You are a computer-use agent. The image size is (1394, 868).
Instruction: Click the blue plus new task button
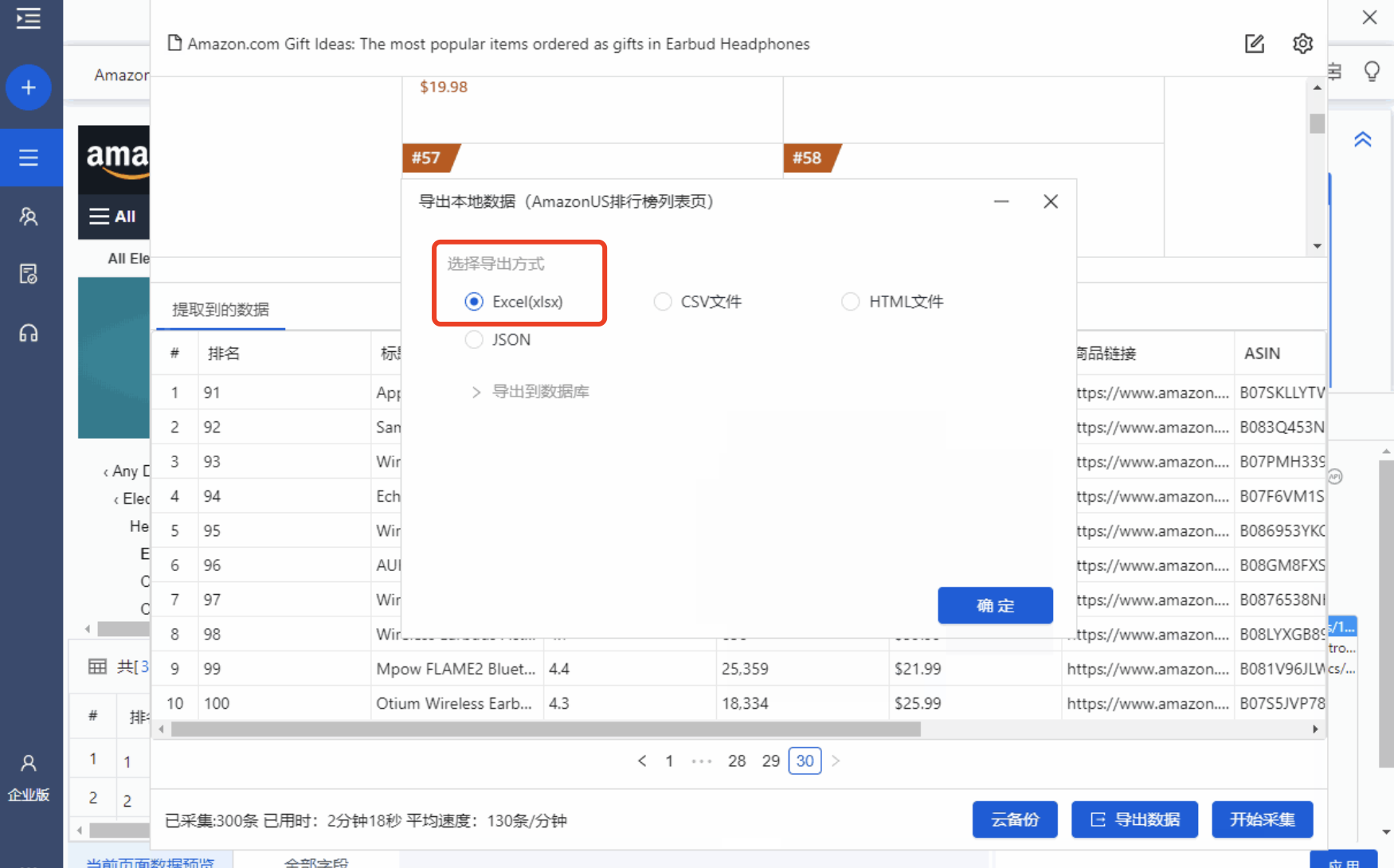(29, 88)
